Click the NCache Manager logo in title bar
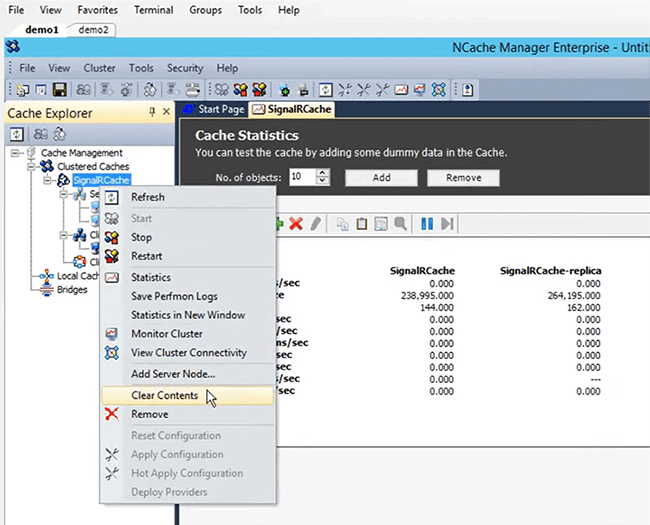 (13, 46)
